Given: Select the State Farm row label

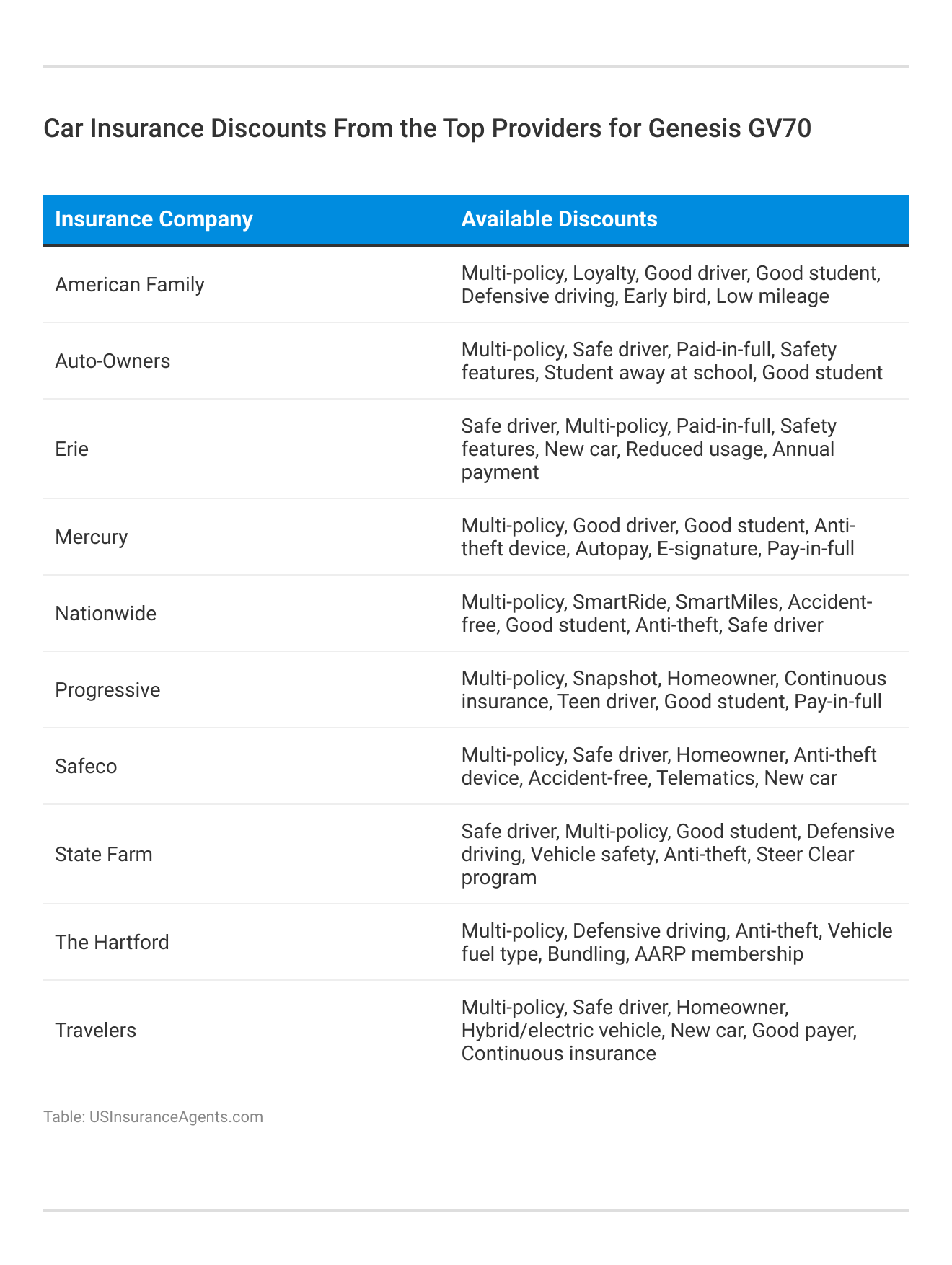Looking at the screenshot, I should tap(104, 855).
